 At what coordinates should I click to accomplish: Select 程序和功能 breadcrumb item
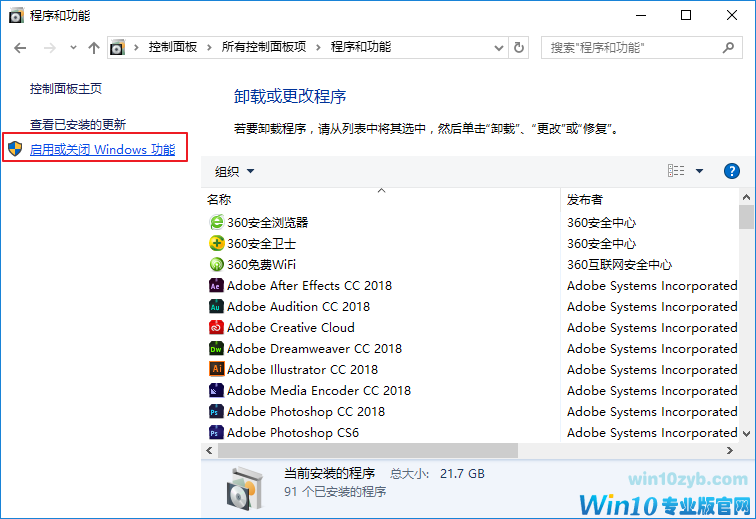click(361, 47)
